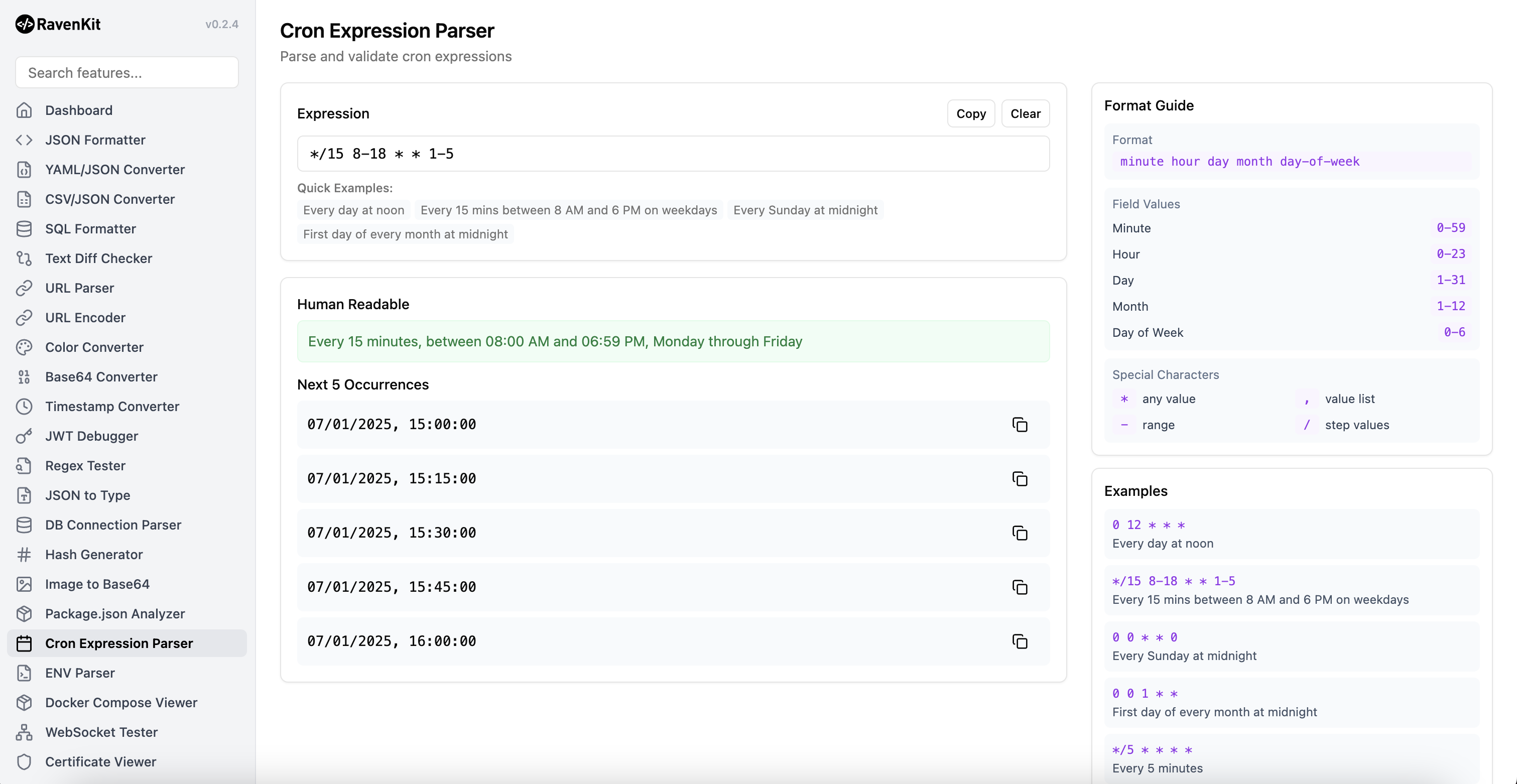Screen dimensions: 1517x784
Task: Go to the Regex Tester page
Action: (x=85, y=465)
